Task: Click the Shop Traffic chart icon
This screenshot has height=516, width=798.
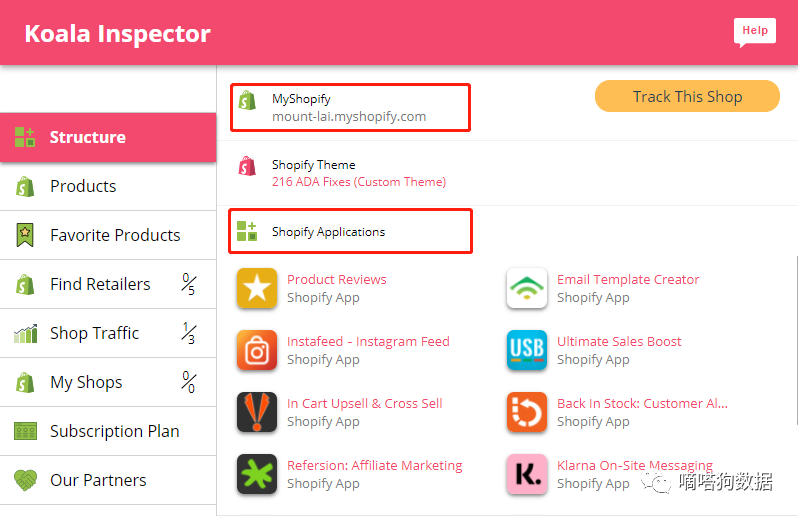Action: pos(25,333)
